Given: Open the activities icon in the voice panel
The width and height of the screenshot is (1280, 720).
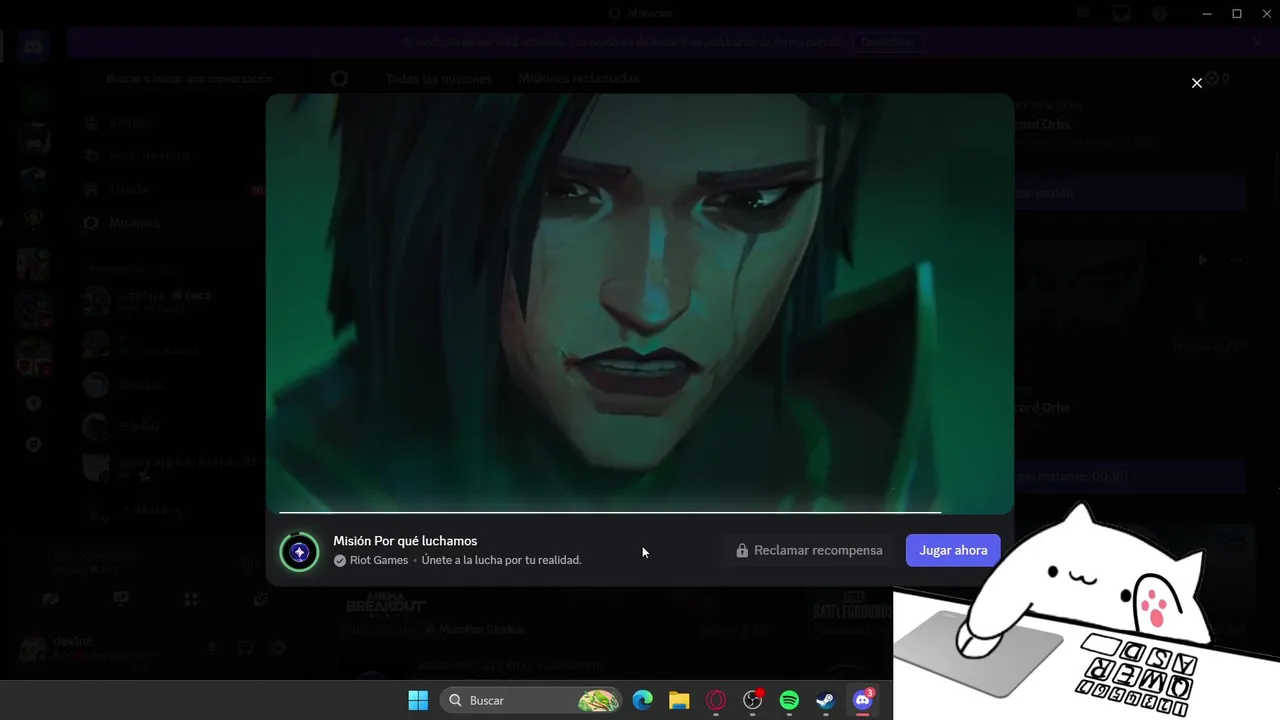Looking at the screenshot, I should (191, 599).
